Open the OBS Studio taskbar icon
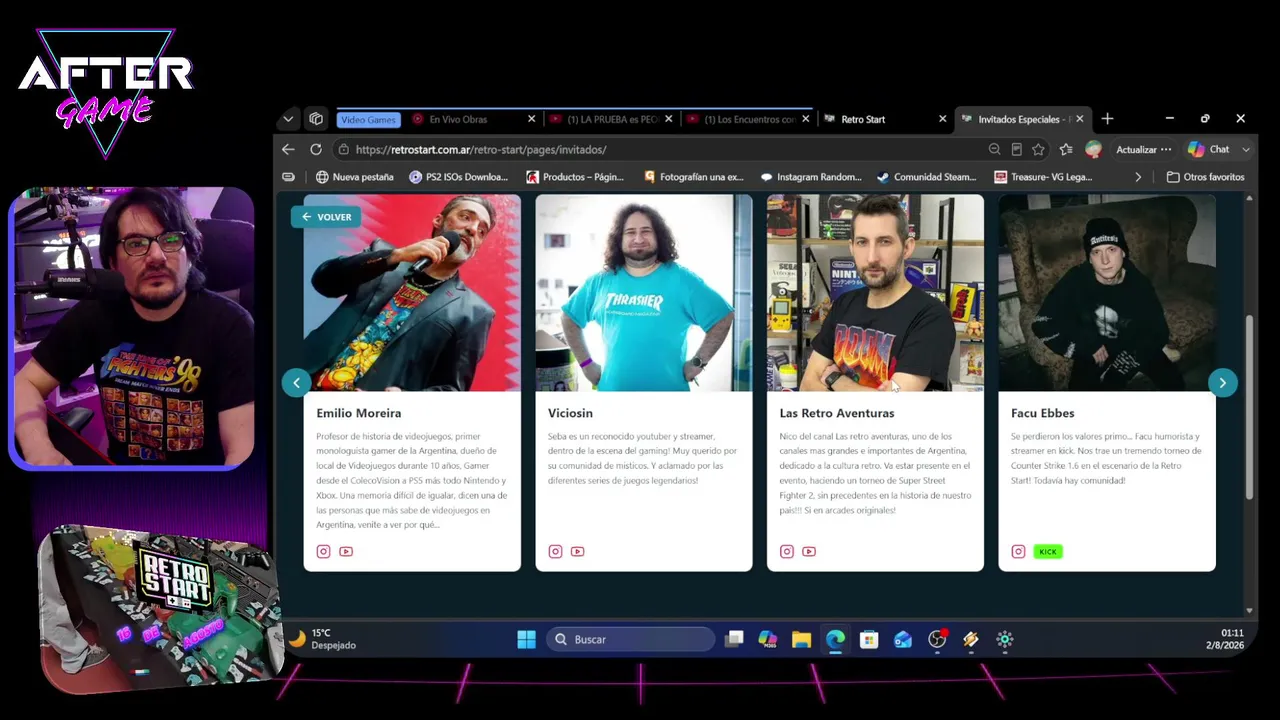Viewport: 1280px width, 720px height. click(937, 639)
